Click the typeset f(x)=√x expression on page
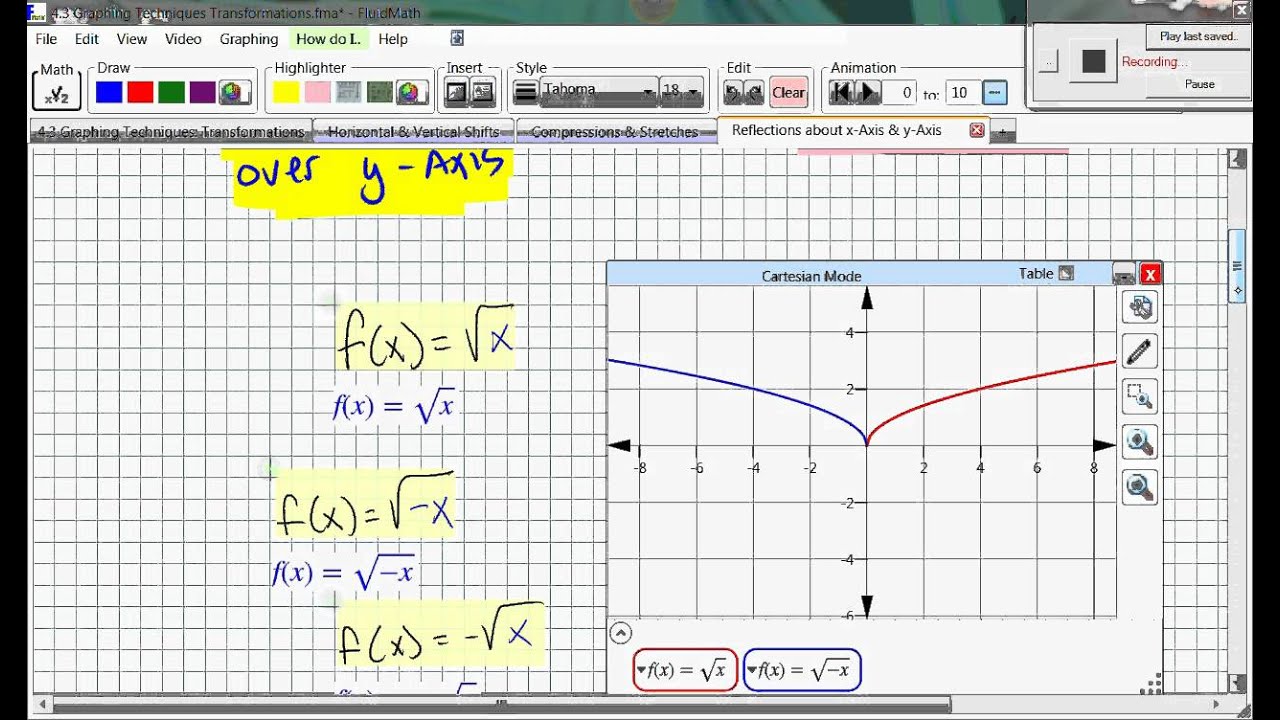The image size is (1280, 720). 394,406
